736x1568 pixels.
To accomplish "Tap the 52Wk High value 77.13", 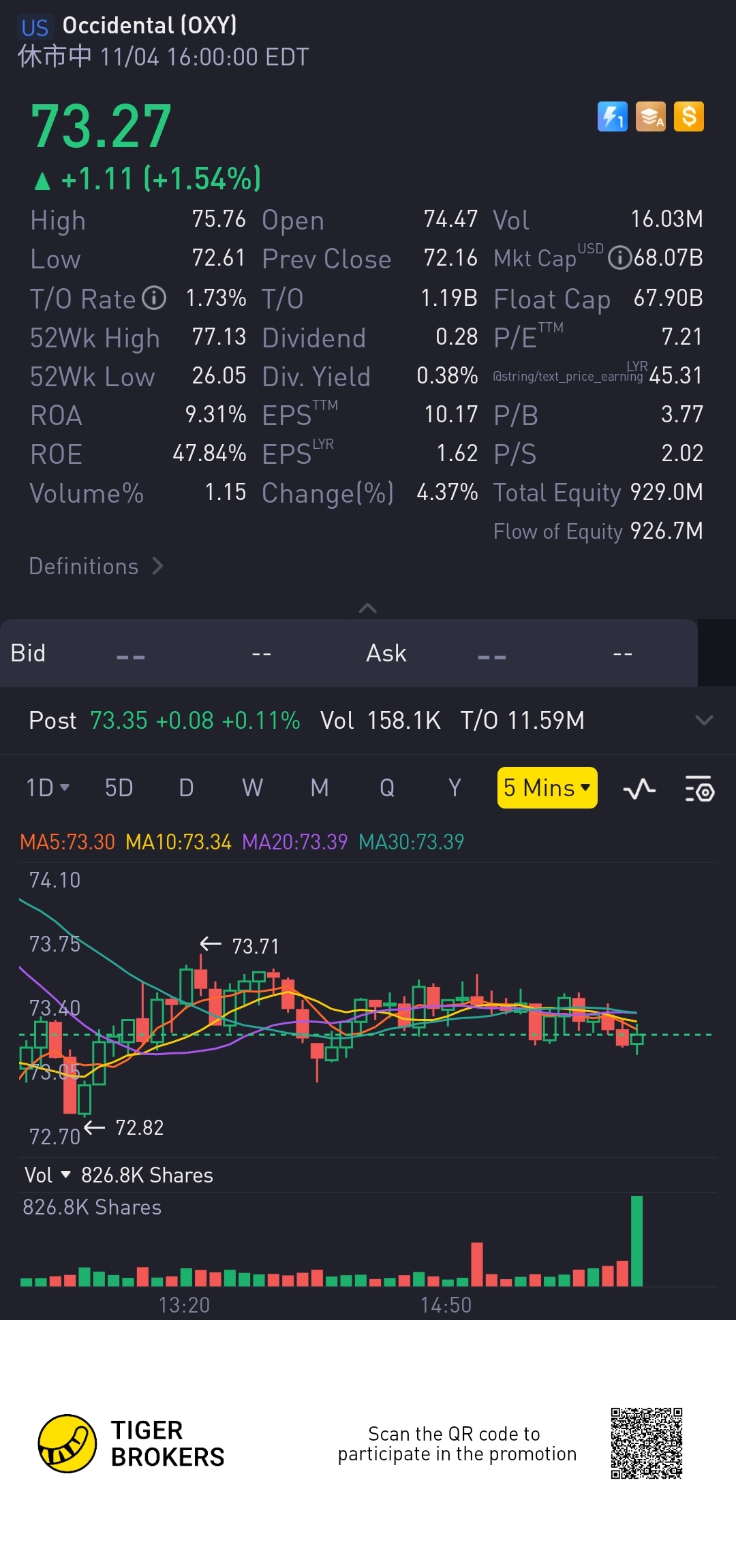I will point(219,336).
